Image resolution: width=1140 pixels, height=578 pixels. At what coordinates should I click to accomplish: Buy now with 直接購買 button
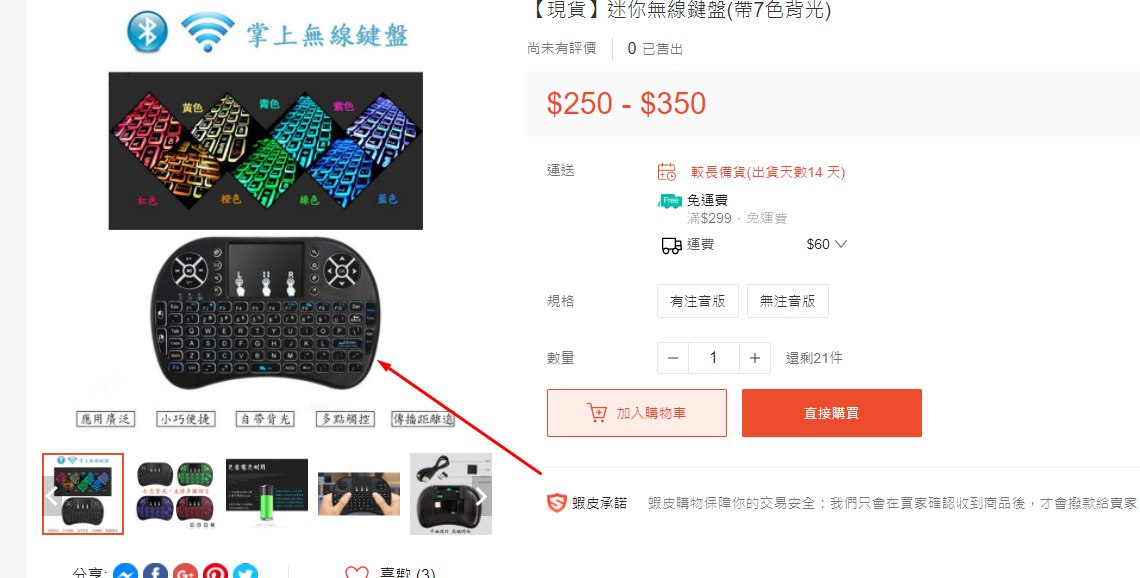tap(832, 413)
